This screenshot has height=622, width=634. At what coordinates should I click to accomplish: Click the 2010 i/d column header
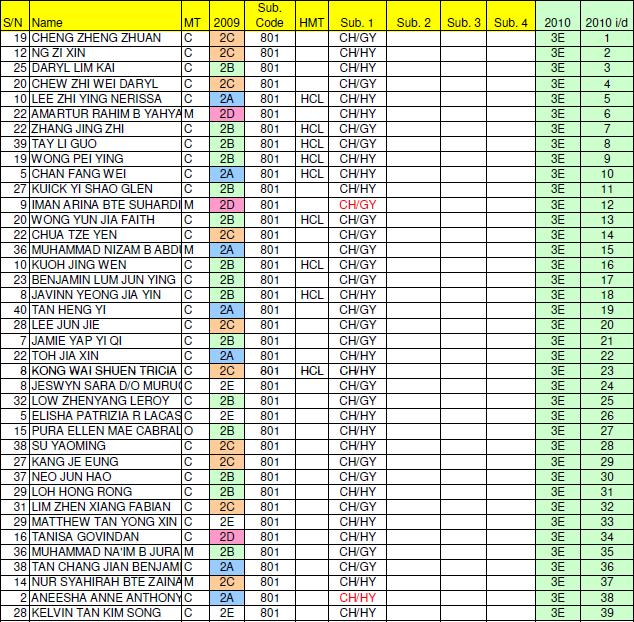(607, 16)
